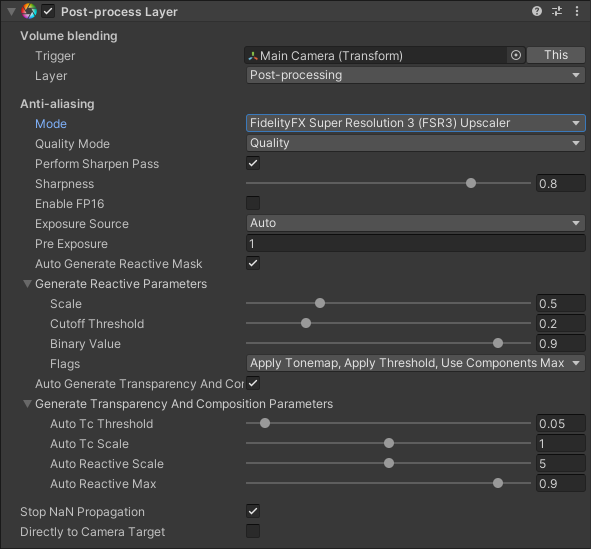The image size is (591, 549).
Task: Open the Flags dropdown
Action: [415, 363]
